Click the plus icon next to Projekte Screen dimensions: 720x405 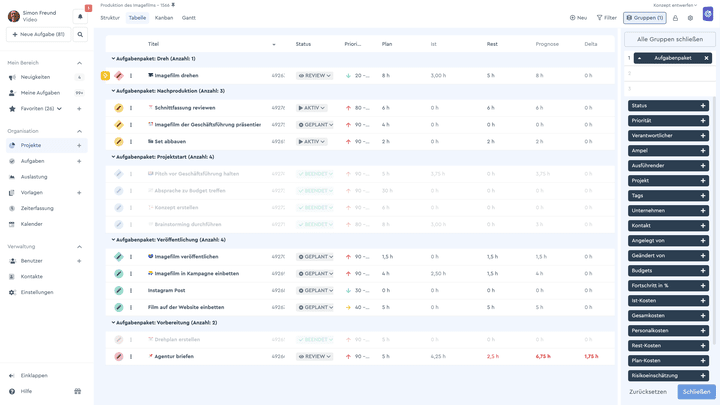(x=79, y=146)
